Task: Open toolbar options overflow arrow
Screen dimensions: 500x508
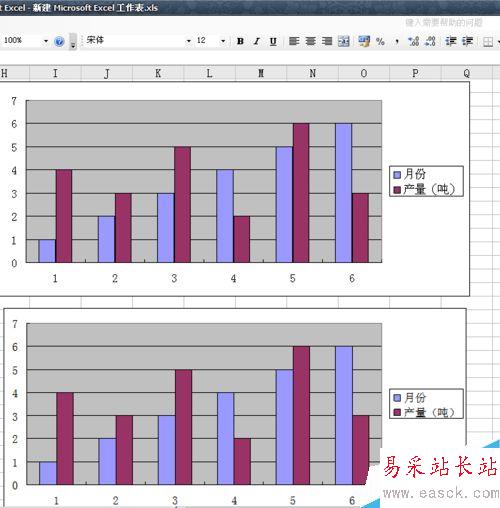Action: pos(73,42)
